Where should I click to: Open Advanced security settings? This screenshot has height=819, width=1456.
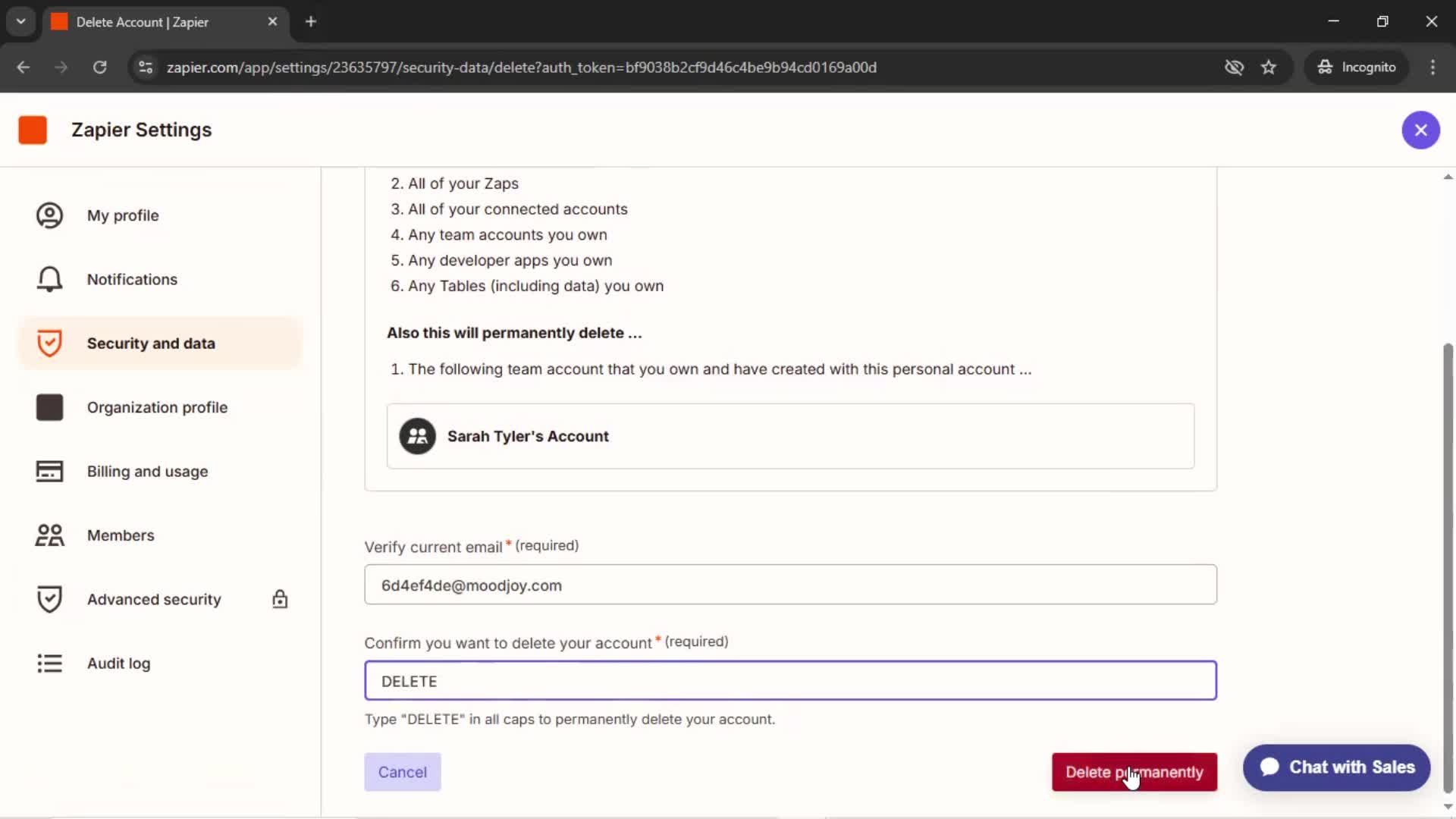[160, 599]
